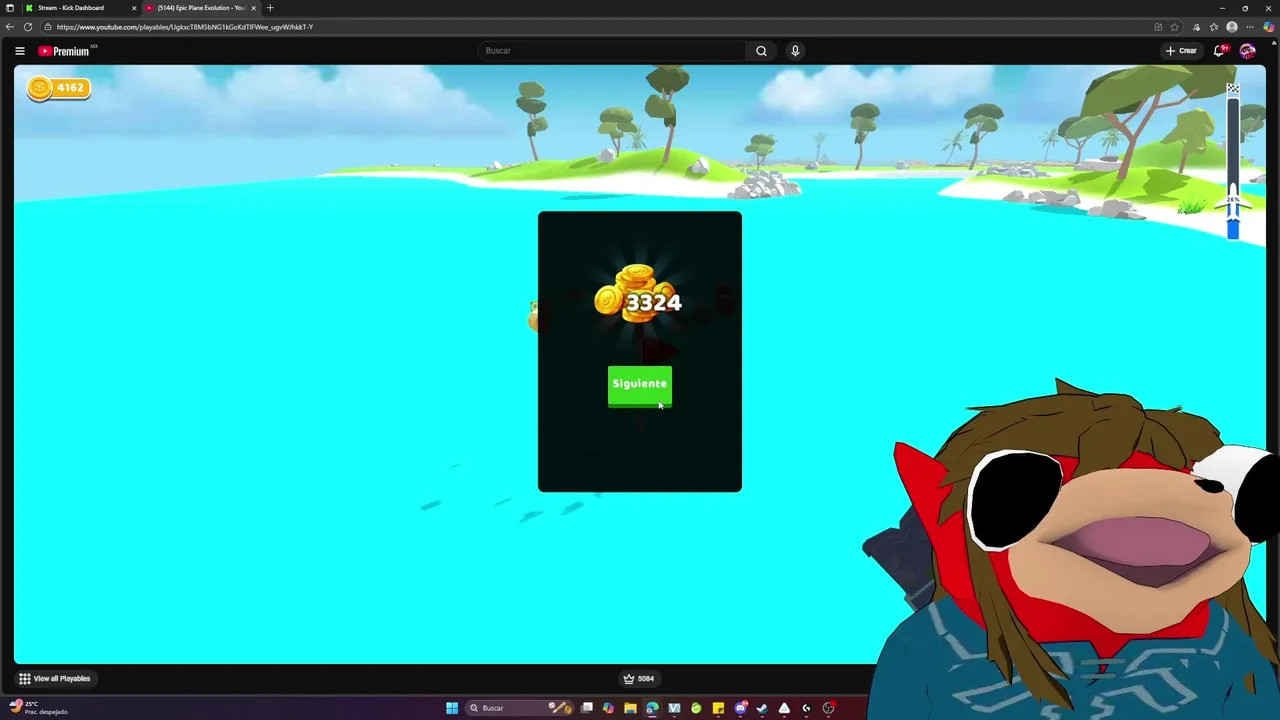
Task: Add page to favorites with star icon
Action: pyautogui.click(x=1174, y=27)
